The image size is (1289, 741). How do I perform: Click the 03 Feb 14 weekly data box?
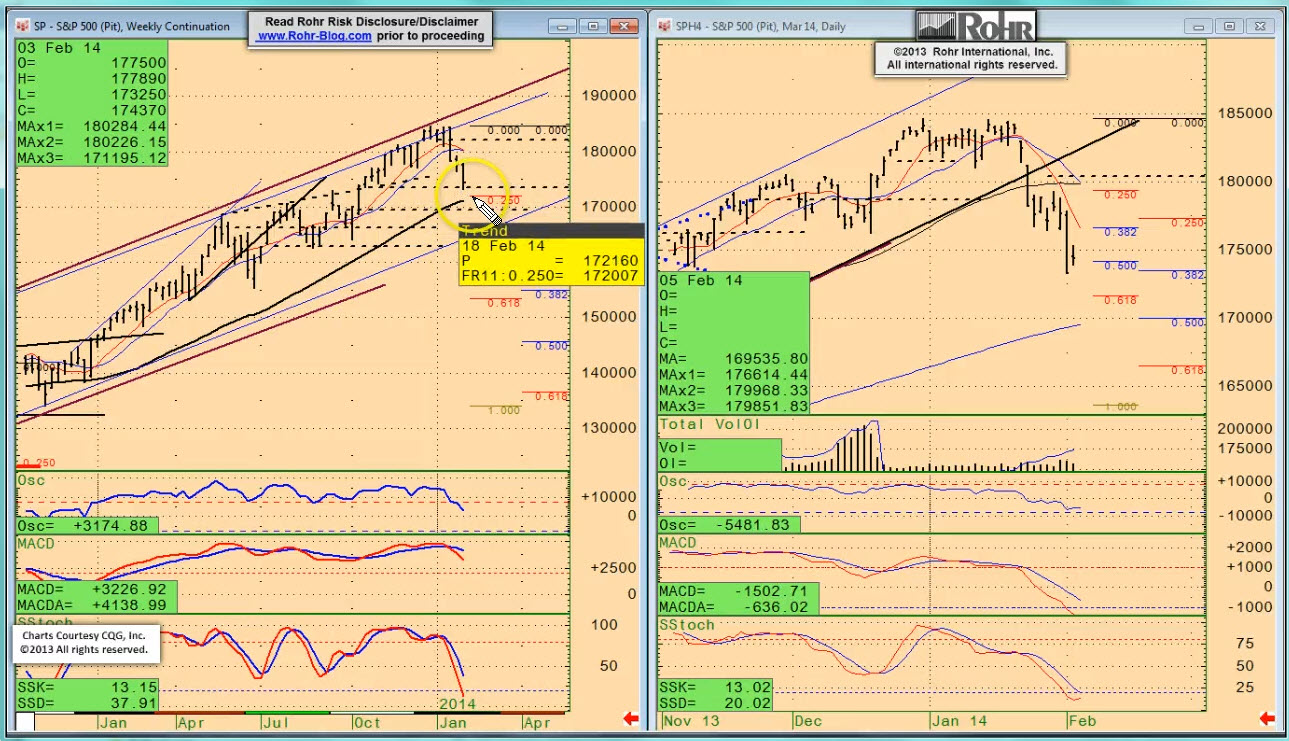pyautogui.click(x=92, y=103)
